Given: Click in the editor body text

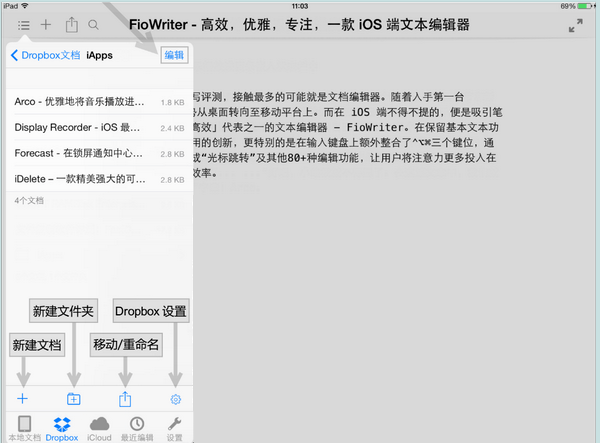Looking at the screenshot, I should [x=346, y=135].
